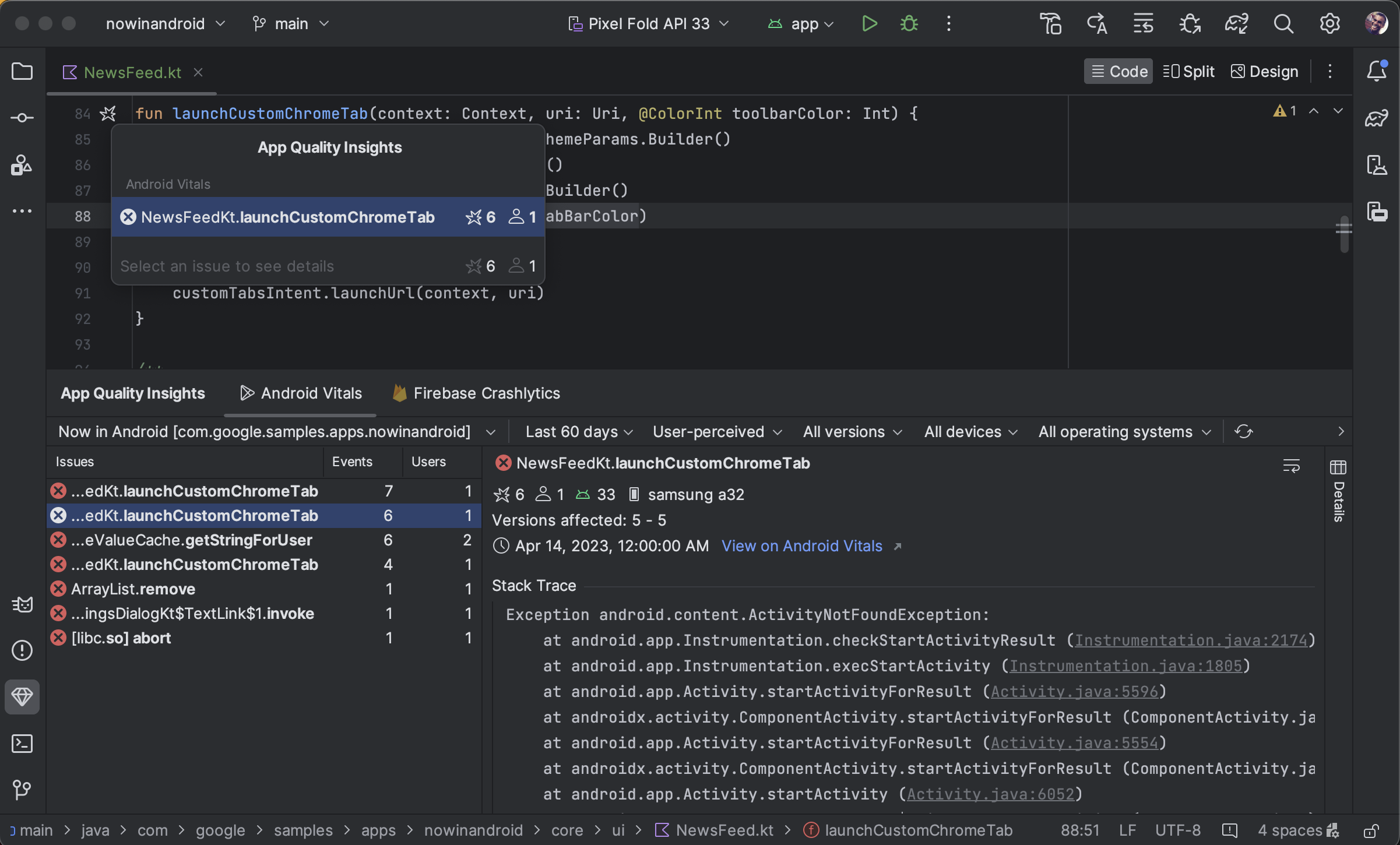This screenshot has height=845, width=1400.
Task: Click the Debug app icon
Action: [908, 23]
